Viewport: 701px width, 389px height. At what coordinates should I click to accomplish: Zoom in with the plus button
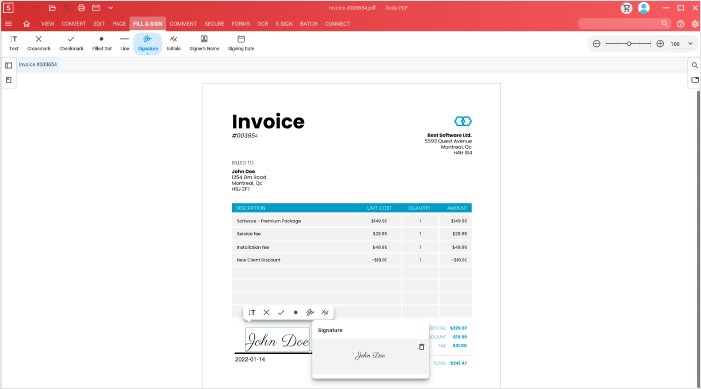660,44
